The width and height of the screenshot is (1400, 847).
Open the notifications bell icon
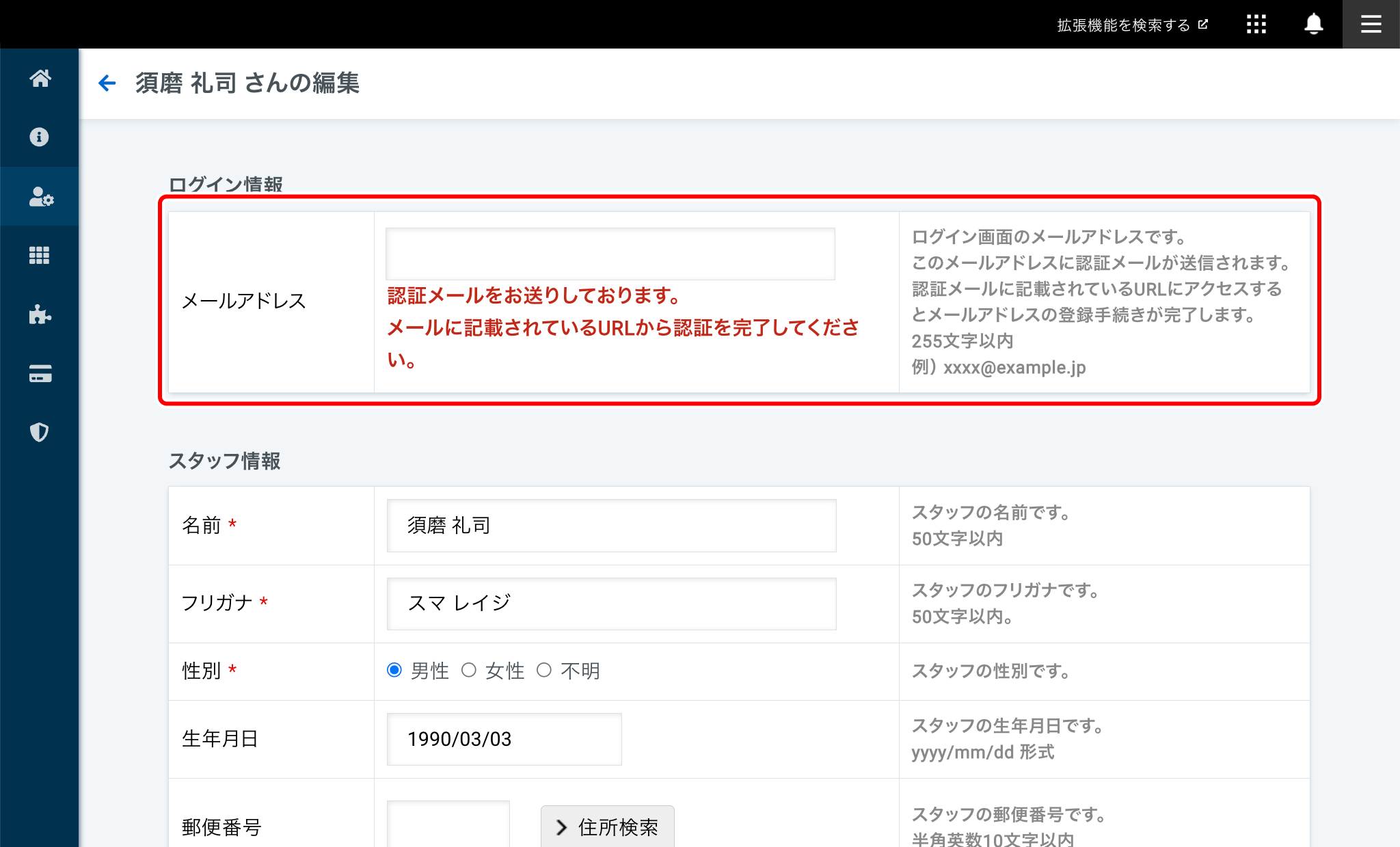(1313, 25)
